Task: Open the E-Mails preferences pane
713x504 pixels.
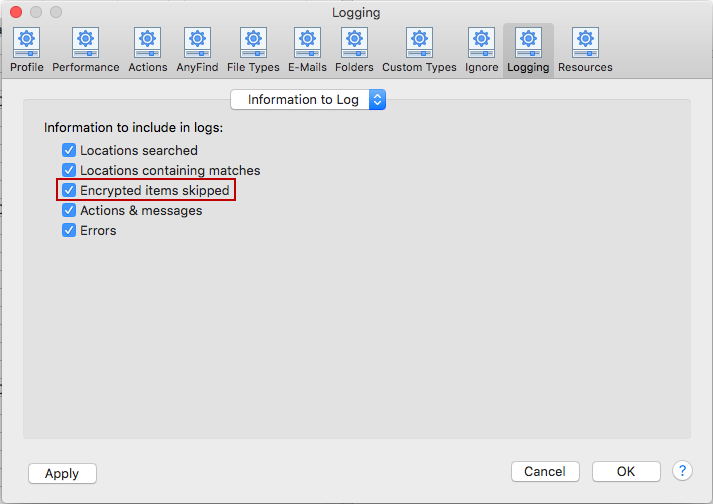Action: tap(307, 50)
